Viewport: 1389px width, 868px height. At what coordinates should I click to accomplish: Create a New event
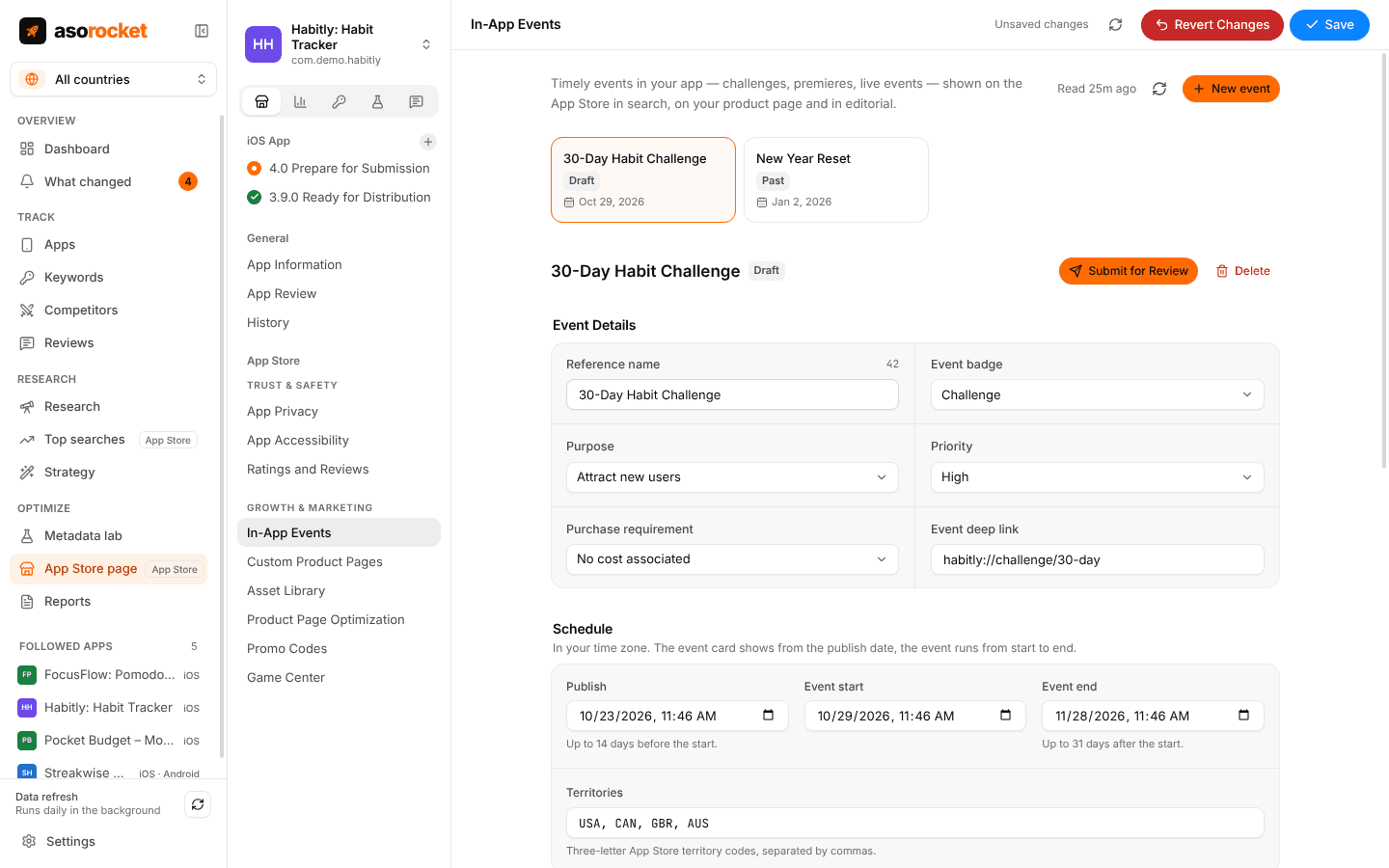coord(1231,89)
